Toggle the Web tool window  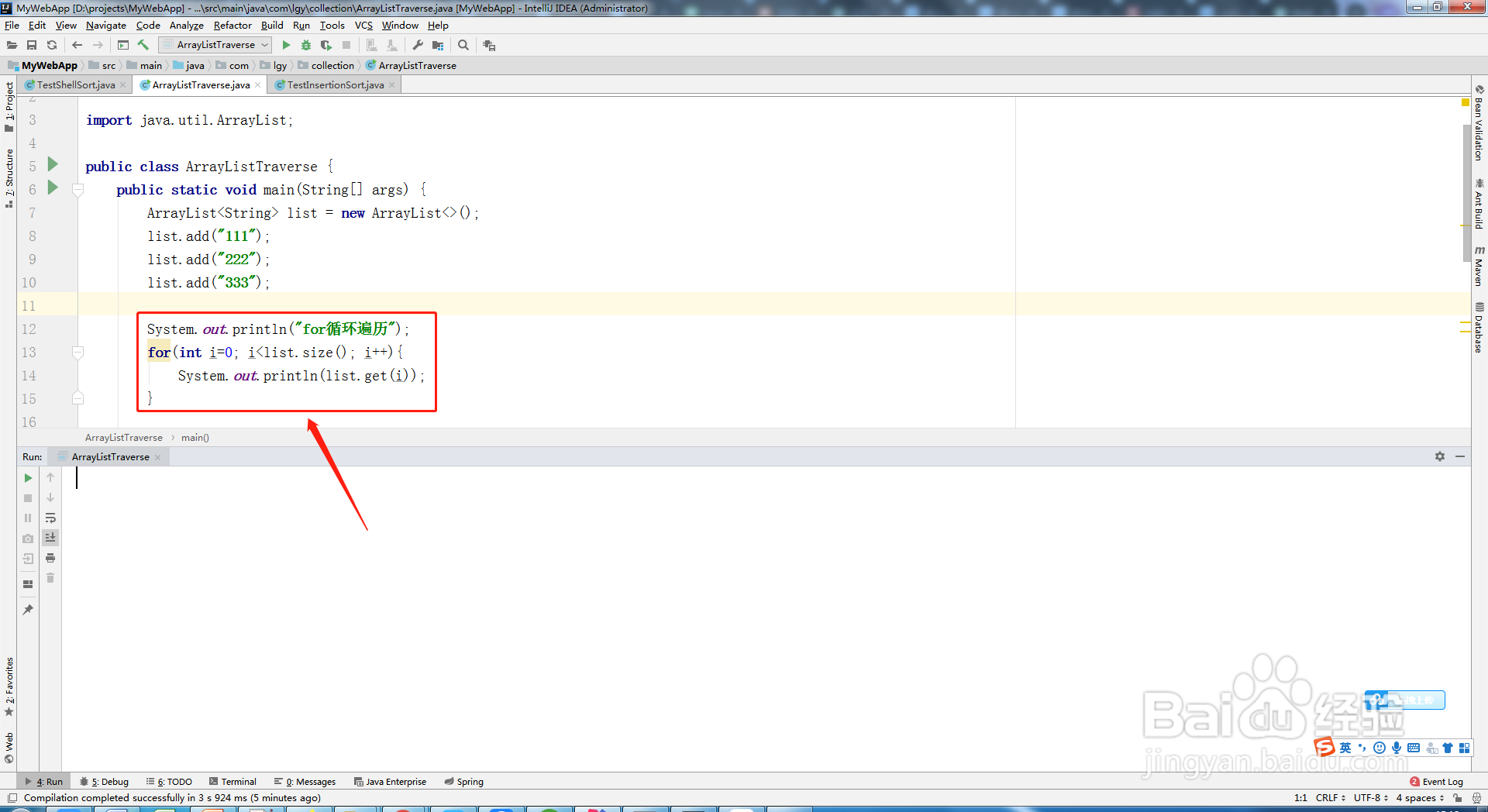point(9,747)
